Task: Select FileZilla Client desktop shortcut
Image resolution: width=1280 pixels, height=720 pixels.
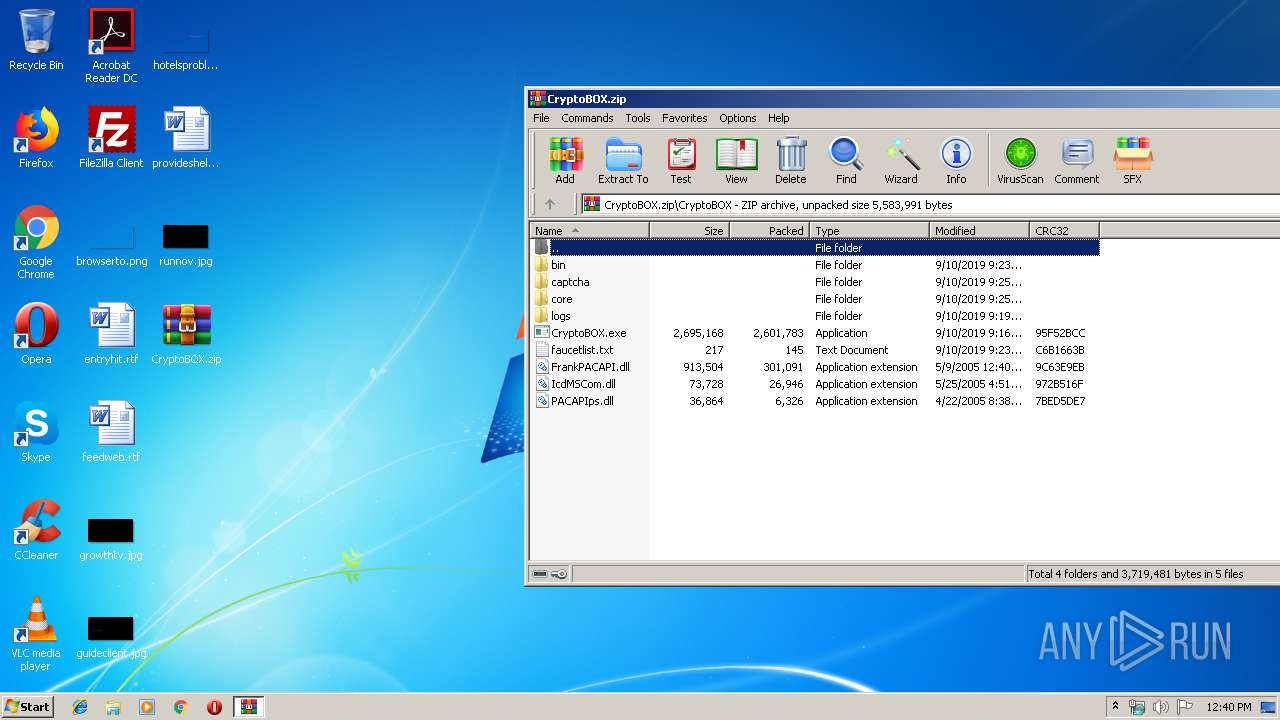Action: [x=111, y=139]
